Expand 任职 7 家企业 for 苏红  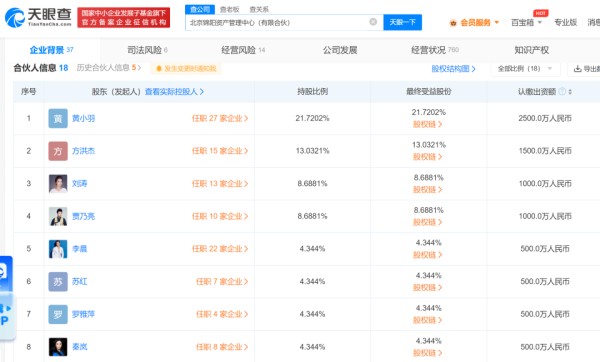[x=222, y=282]
